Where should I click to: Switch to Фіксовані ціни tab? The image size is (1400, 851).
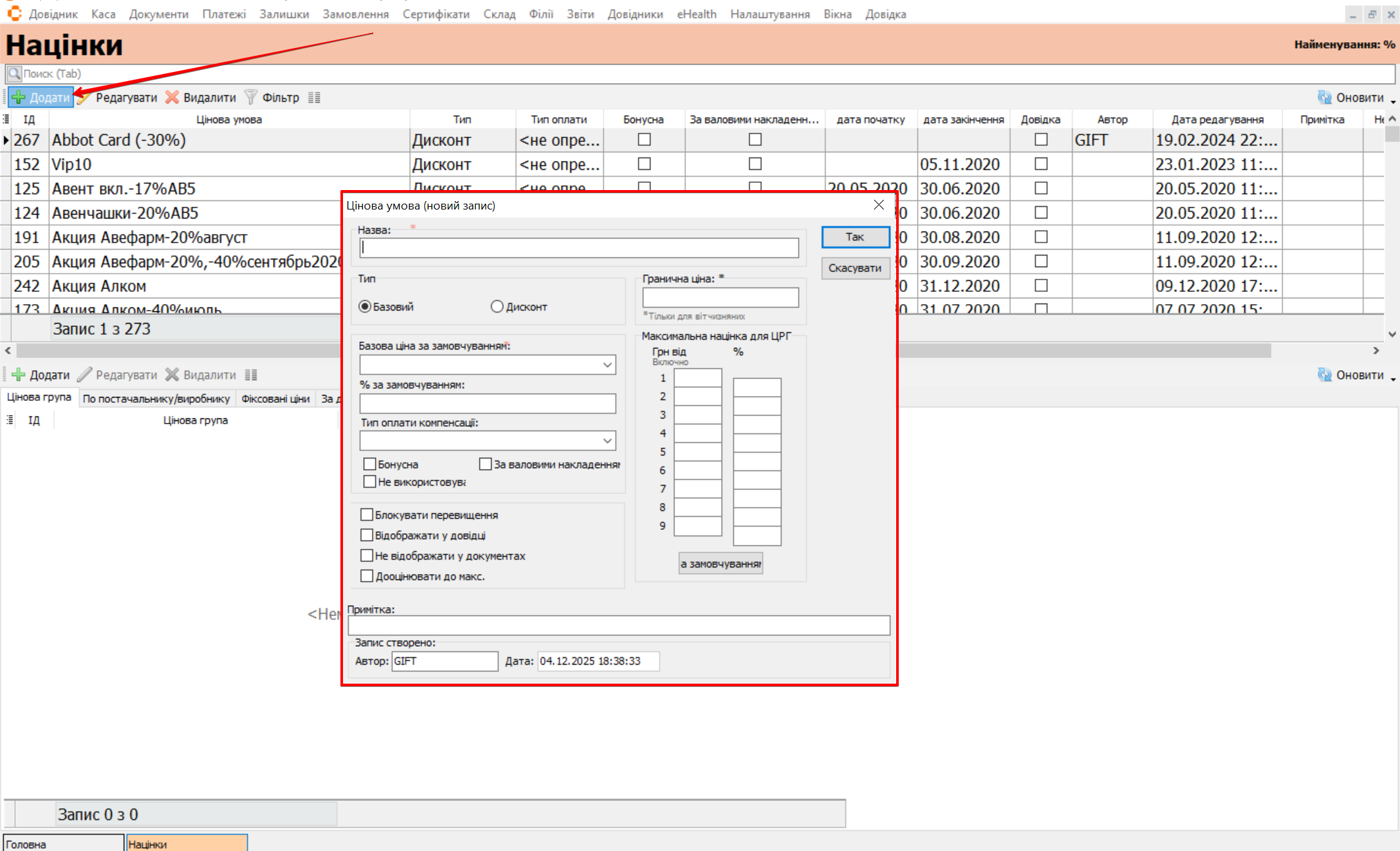[x=275, y=399]
